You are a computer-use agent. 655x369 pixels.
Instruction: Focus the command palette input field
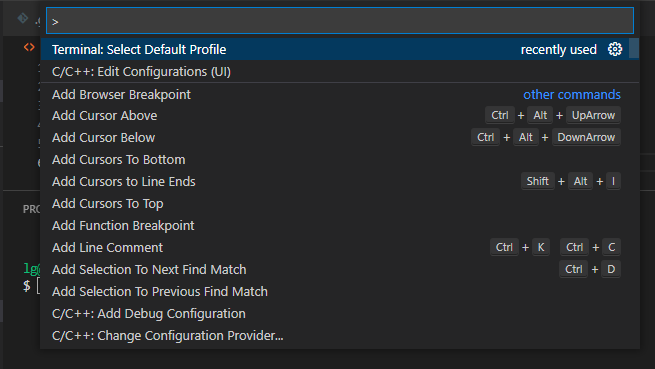(x=340, y=20)
